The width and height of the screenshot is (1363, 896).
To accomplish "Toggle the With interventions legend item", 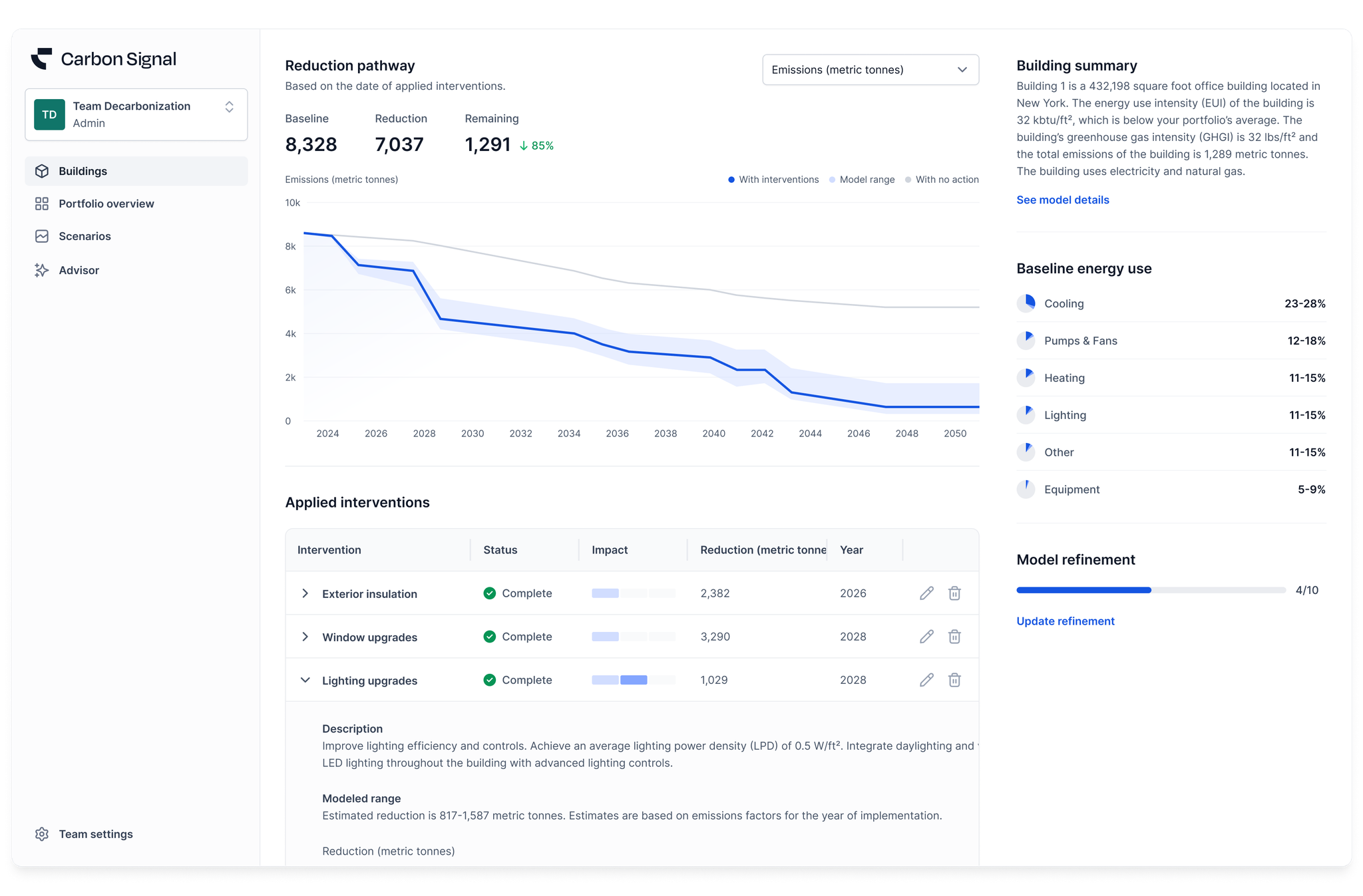I will point(773,180).
